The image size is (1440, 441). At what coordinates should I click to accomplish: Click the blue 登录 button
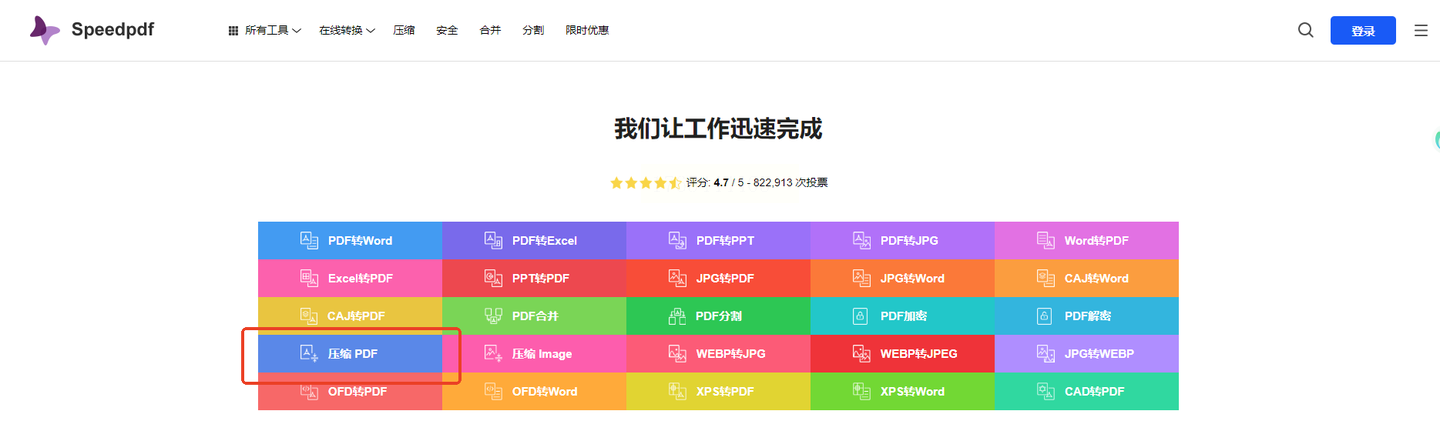(1363, 31)
